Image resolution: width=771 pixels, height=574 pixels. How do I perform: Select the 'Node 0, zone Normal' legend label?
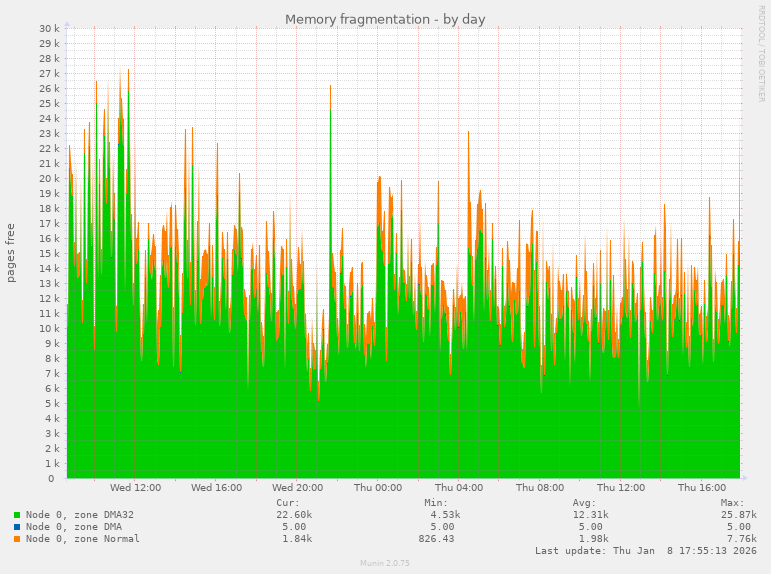coord(83,539)
